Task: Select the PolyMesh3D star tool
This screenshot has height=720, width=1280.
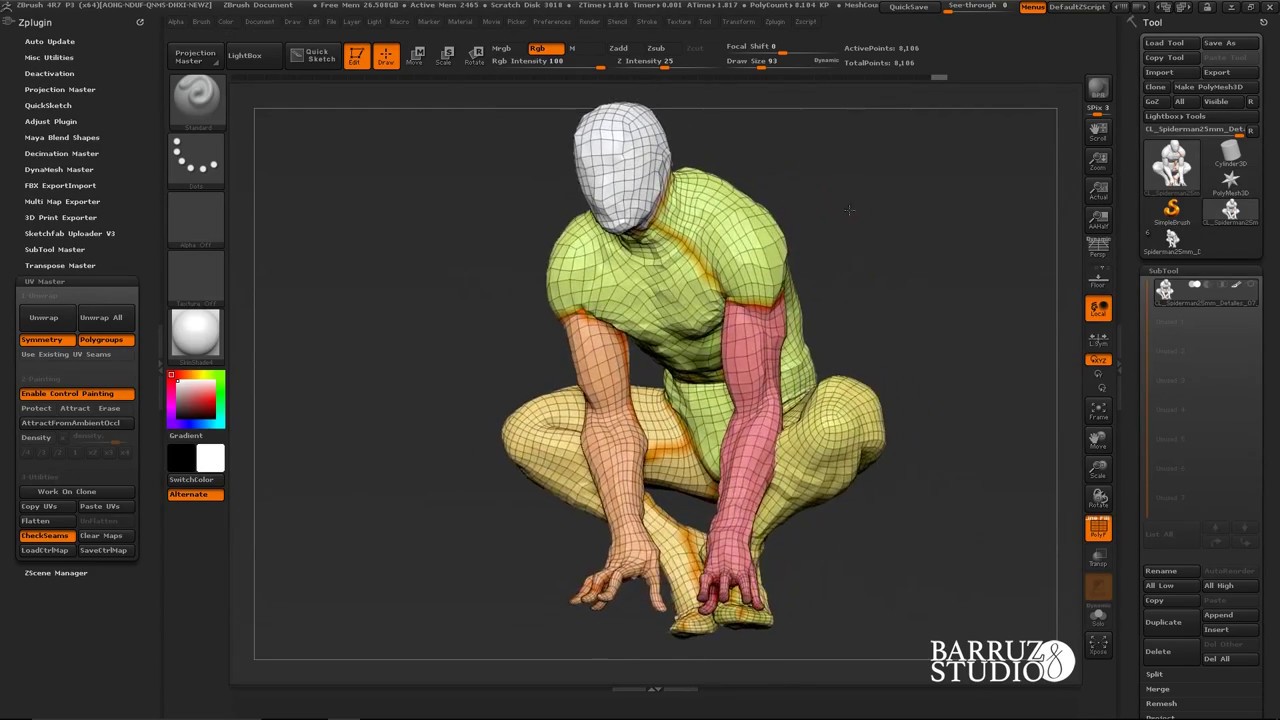Action: [1231, 182]
